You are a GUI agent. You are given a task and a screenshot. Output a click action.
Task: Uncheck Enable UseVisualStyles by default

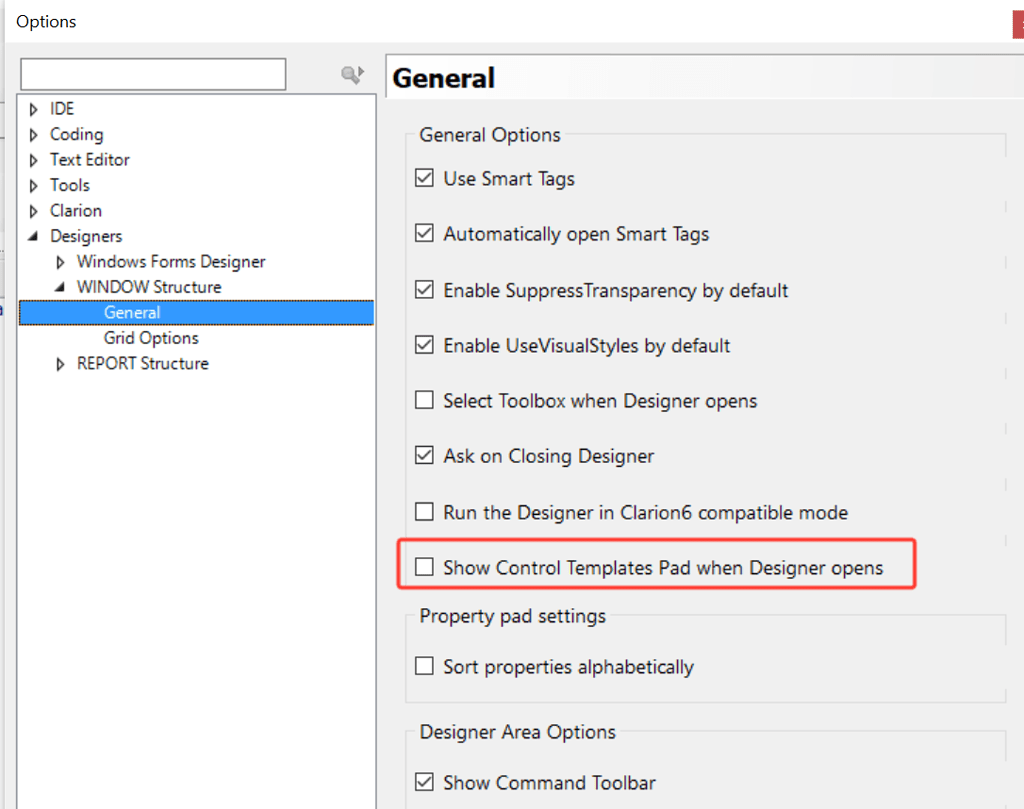pos(424,344)
